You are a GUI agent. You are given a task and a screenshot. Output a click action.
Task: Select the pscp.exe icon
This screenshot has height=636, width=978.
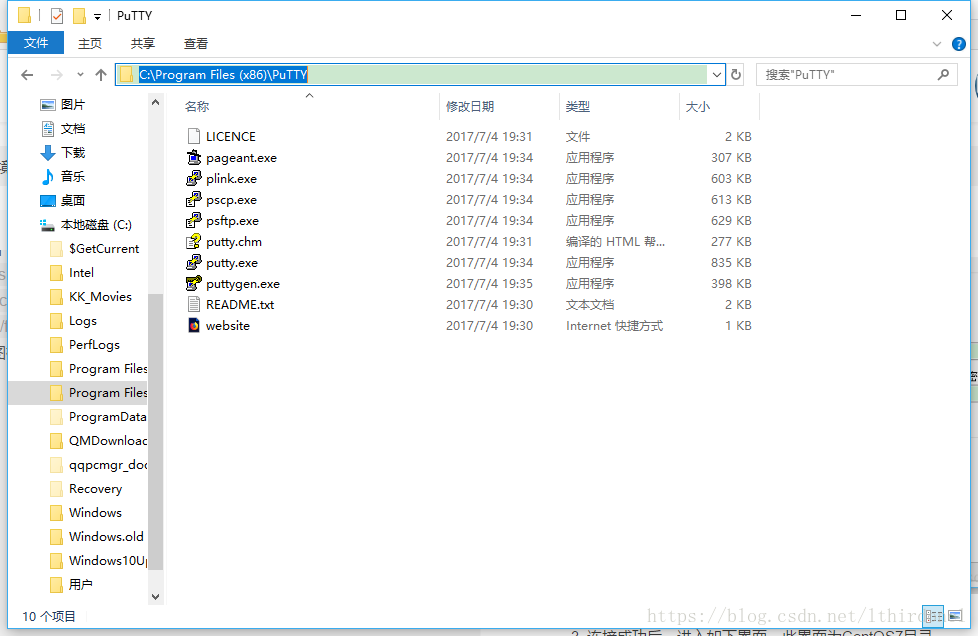(x=194, y=200)
